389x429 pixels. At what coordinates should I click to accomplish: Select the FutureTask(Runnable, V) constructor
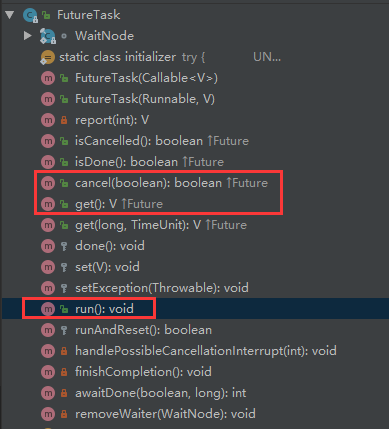coord(145,99)
